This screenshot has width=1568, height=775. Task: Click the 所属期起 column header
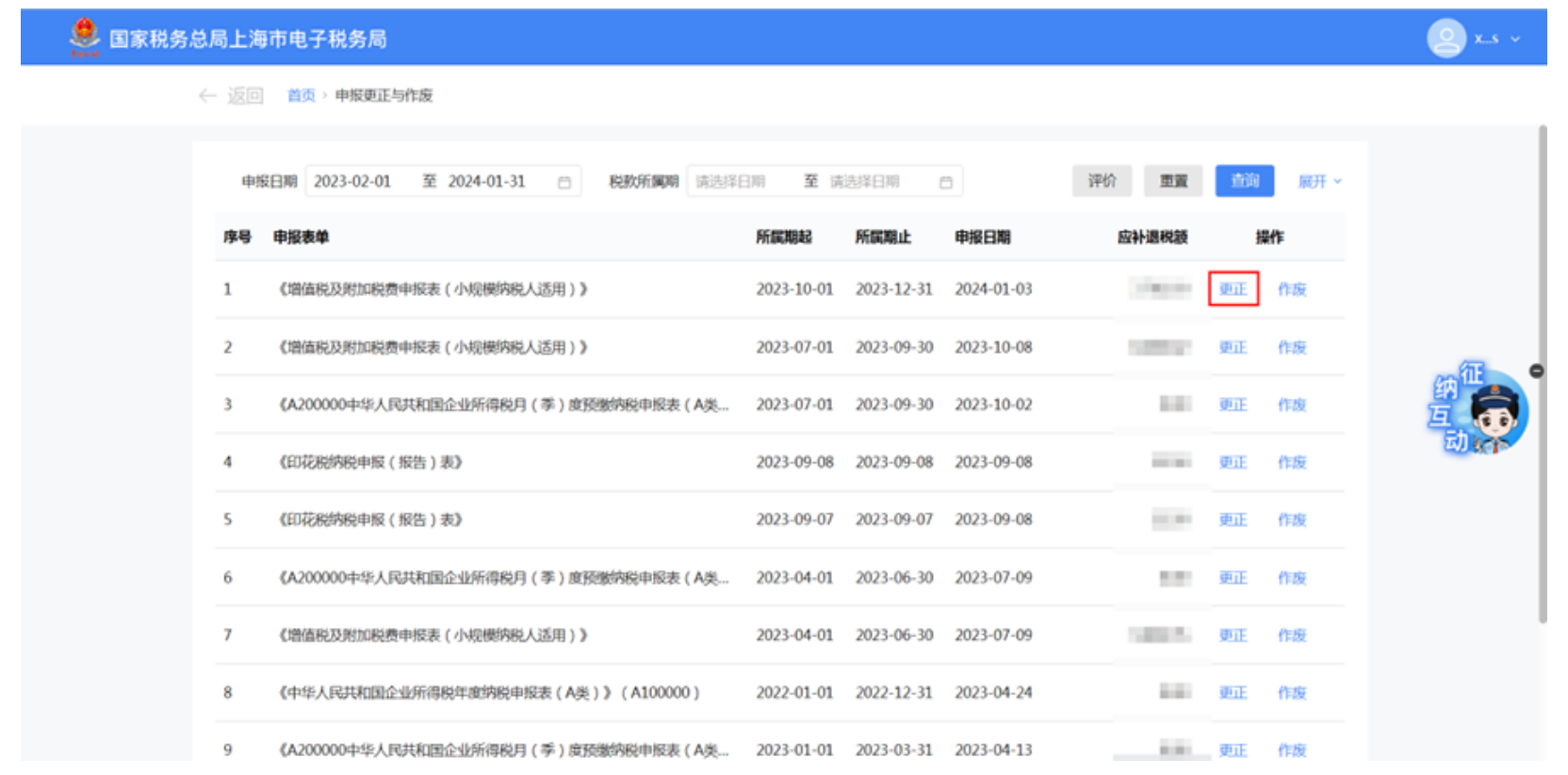(783, 237)
